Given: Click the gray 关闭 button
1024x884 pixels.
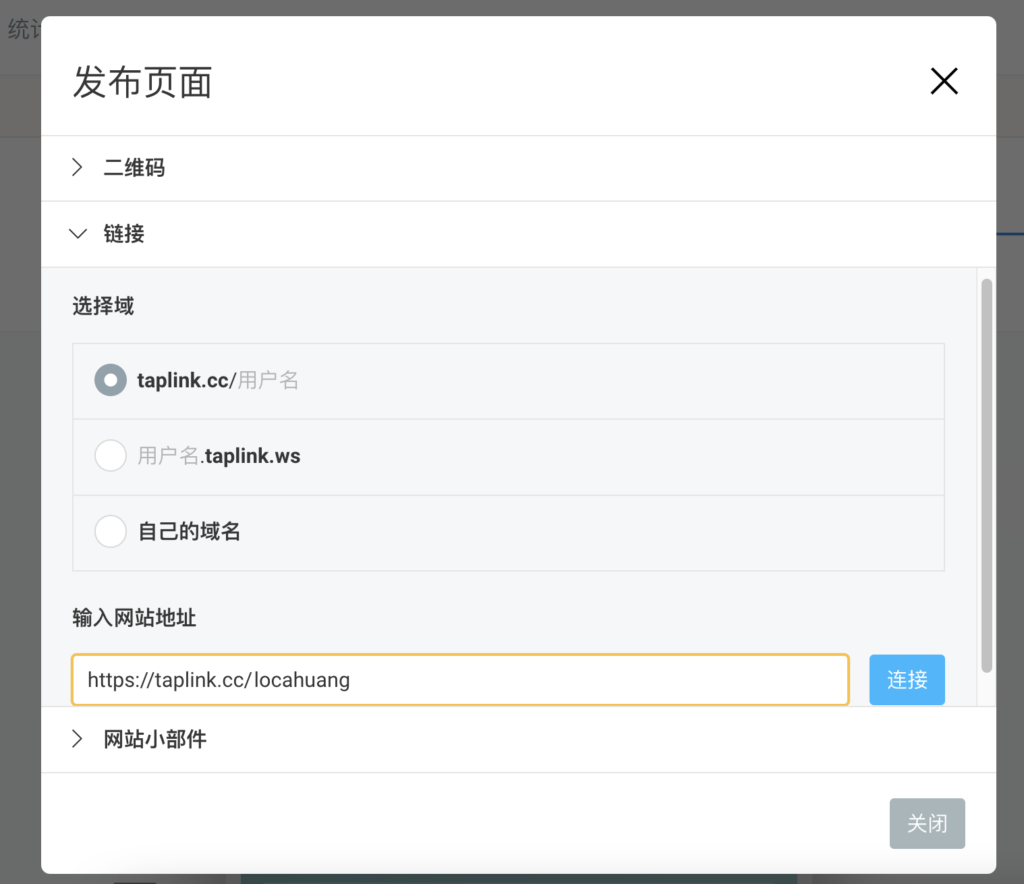Looking at the screenshot, I should [x=927, y=823].
